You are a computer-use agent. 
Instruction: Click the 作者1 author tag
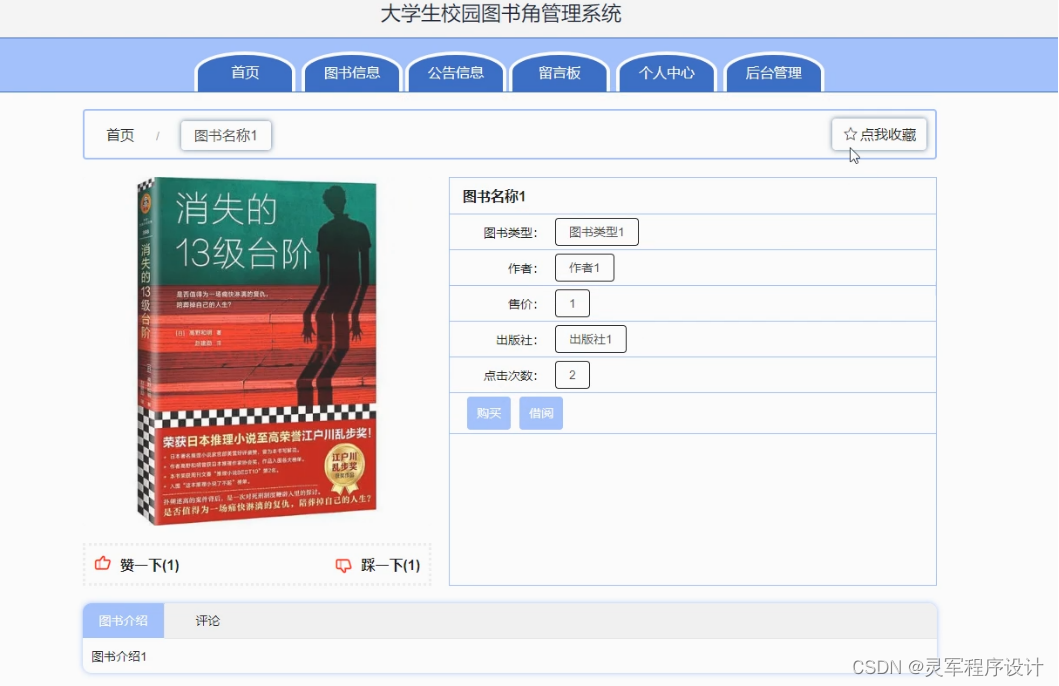click(585, 267)
